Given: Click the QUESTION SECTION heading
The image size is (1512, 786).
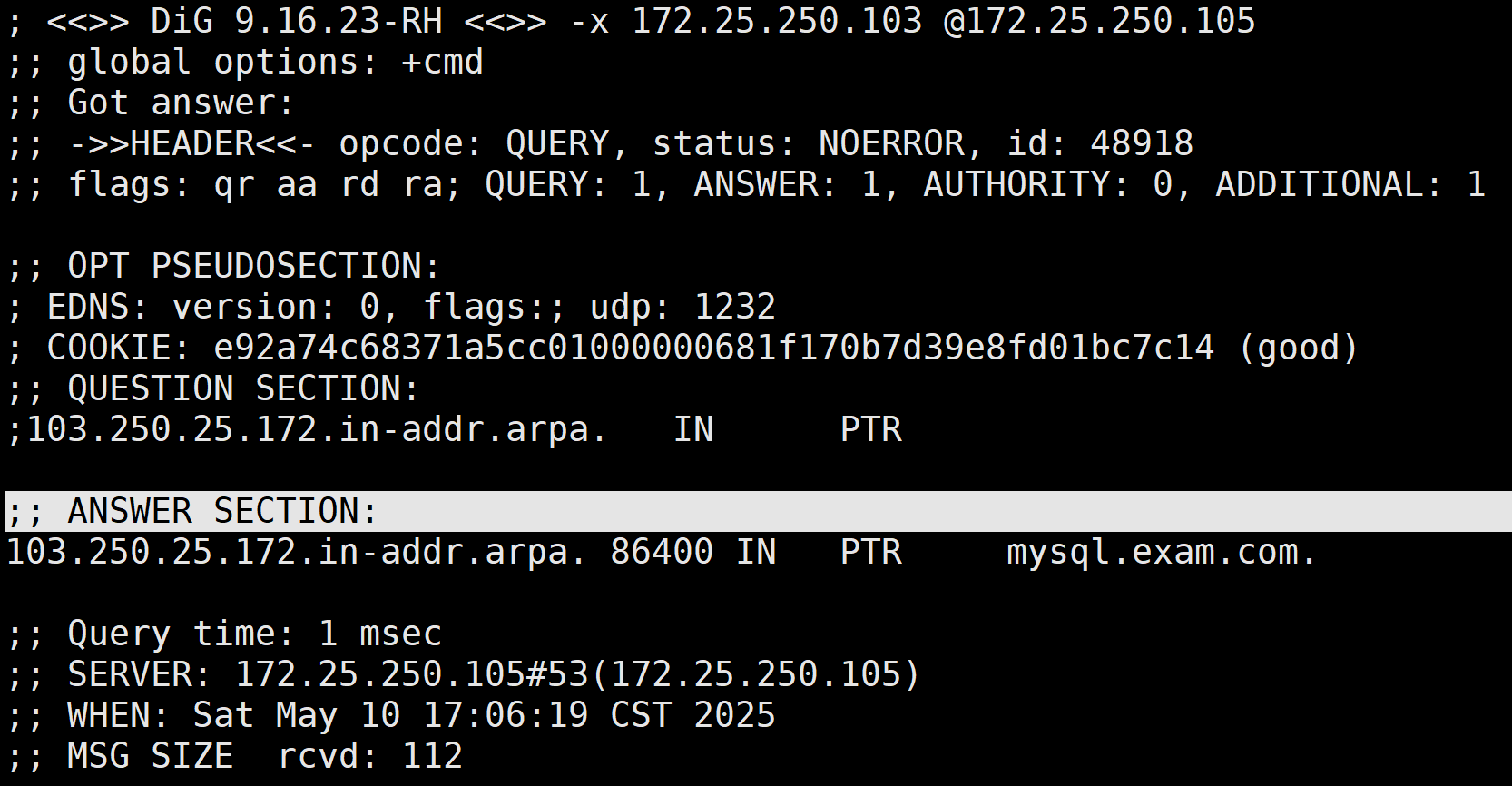Looking at the screenshot, I should (242, 388).
